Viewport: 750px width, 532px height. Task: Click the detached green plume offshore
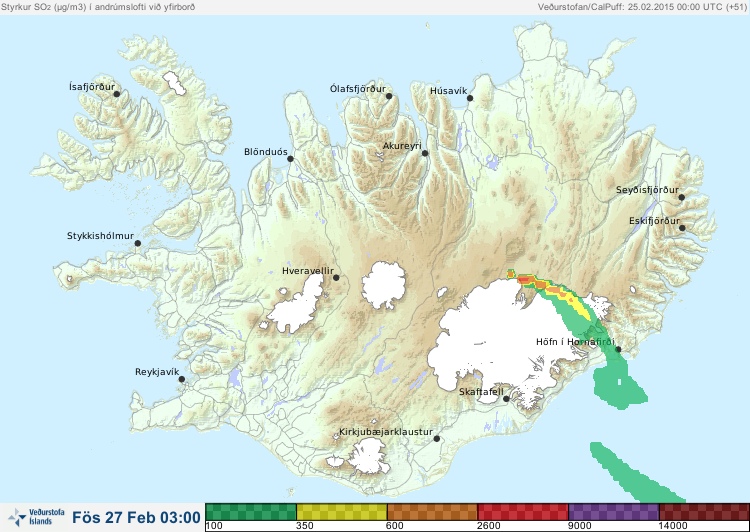(633, 474)
